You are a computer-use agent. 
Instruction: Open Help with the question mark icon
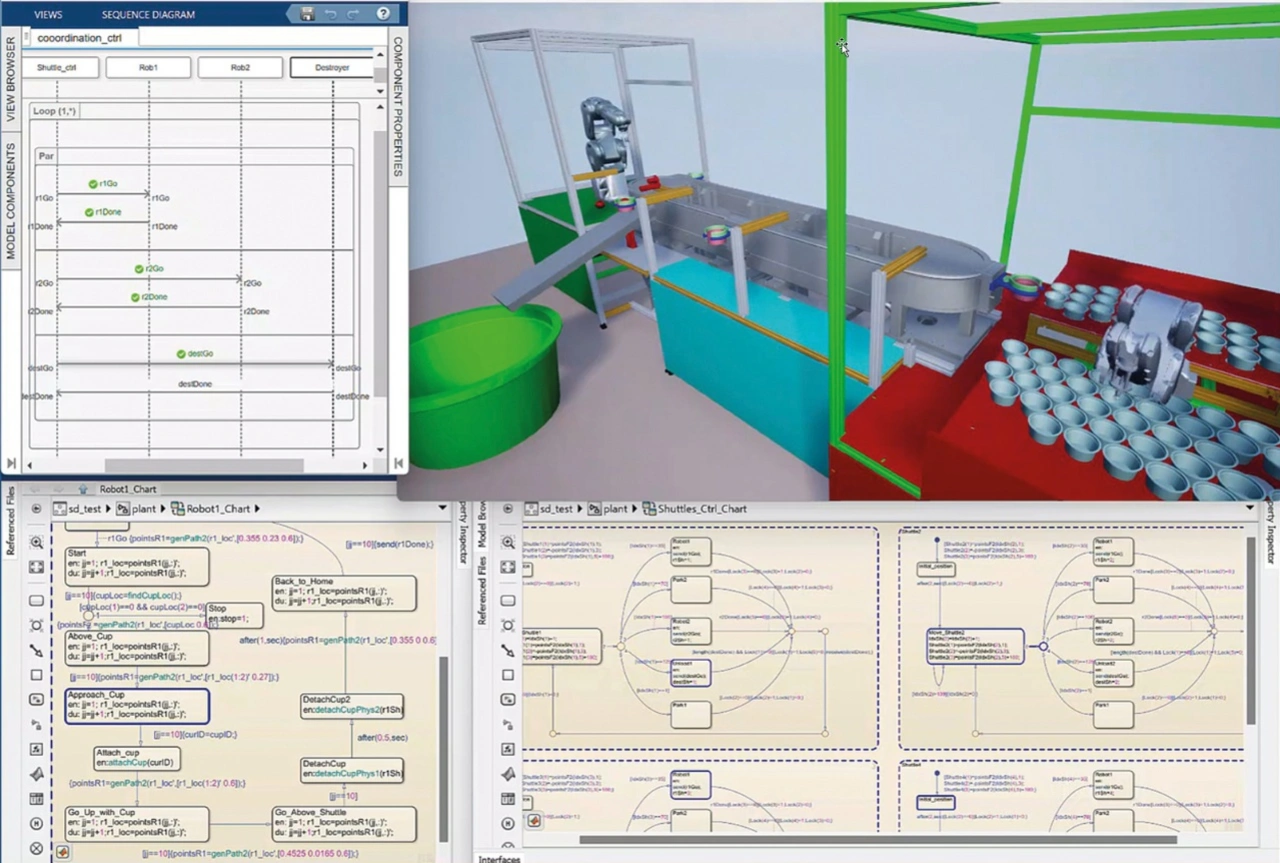383,14
